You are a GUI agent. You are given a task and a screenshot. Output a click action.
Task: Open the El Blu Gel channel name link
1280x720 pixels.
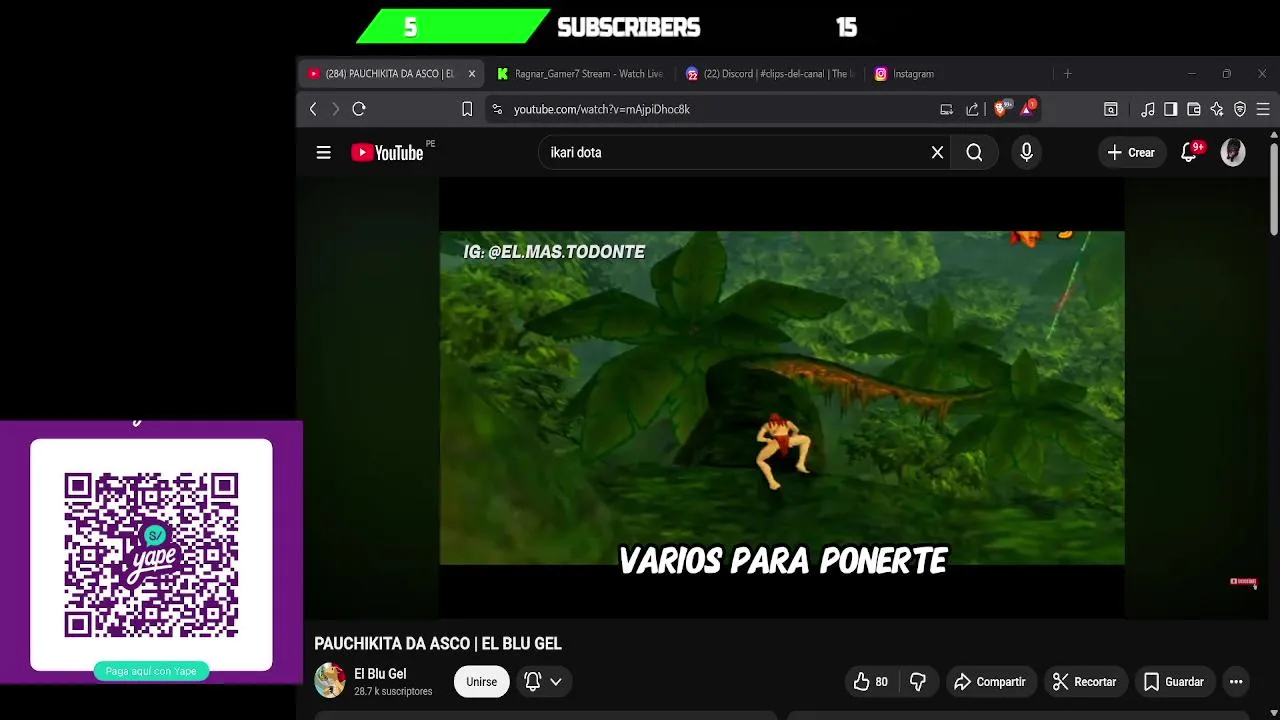[380, 674]
